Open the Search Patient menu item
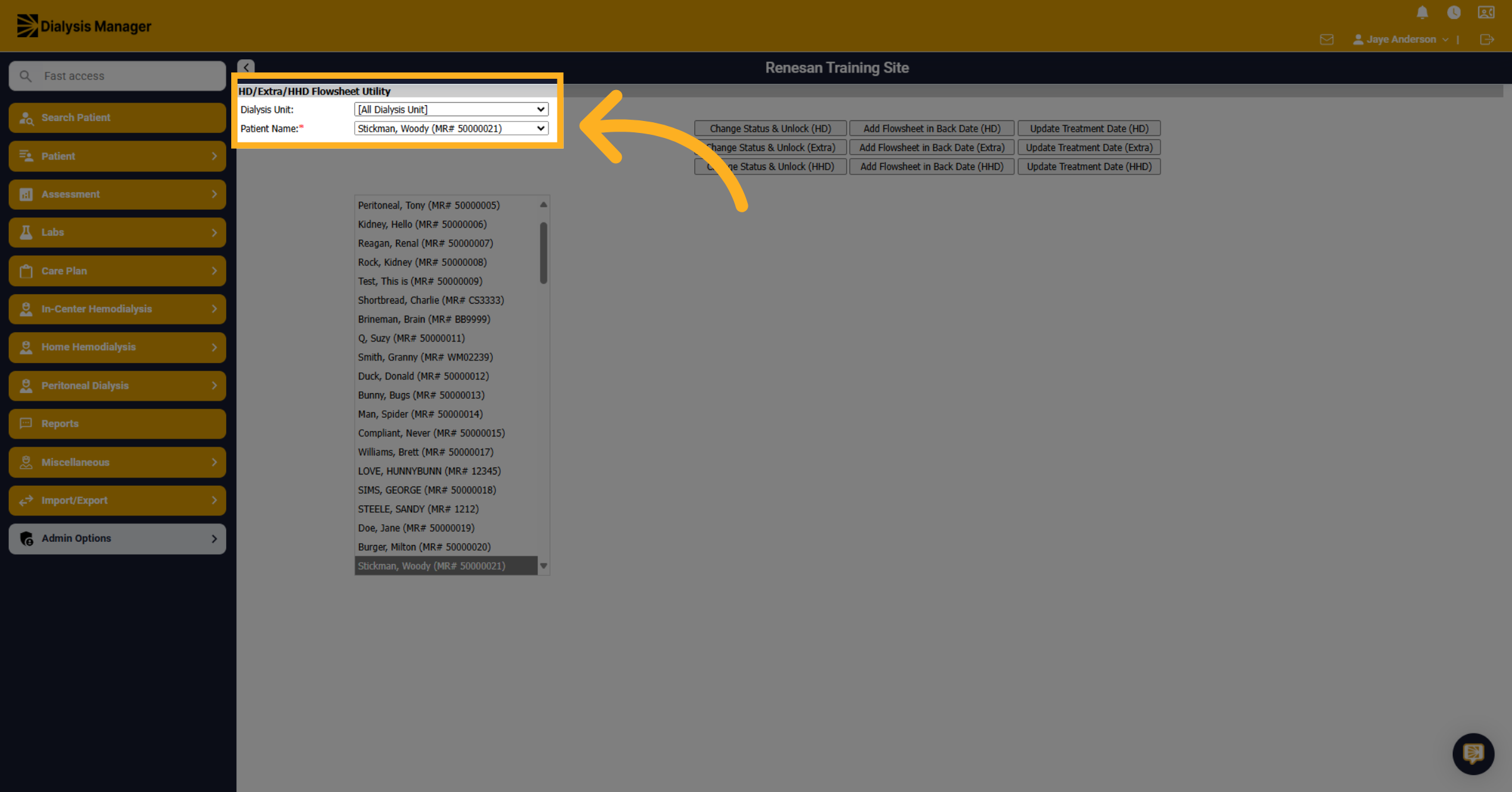This screenshot has width=1512, height=792. point(117,118)
